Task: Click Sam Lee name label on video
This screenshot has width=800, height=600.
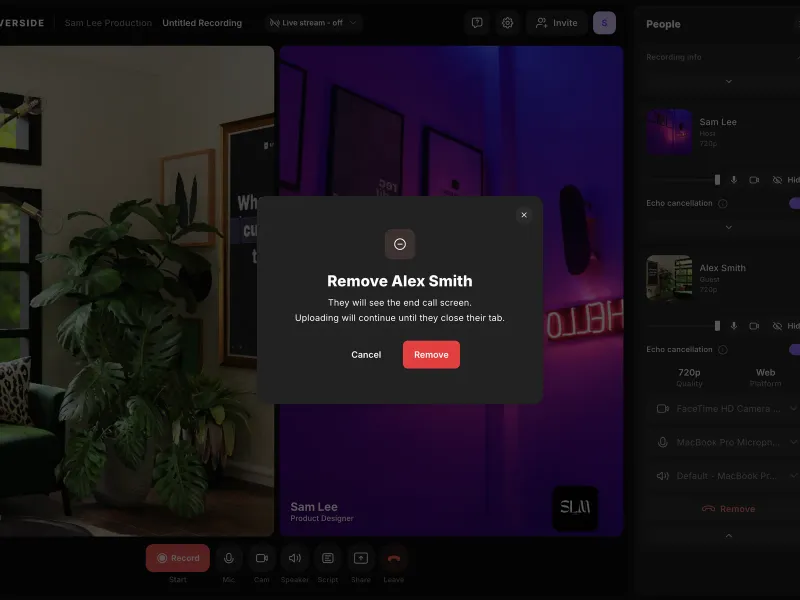Action: click(314, 507)
